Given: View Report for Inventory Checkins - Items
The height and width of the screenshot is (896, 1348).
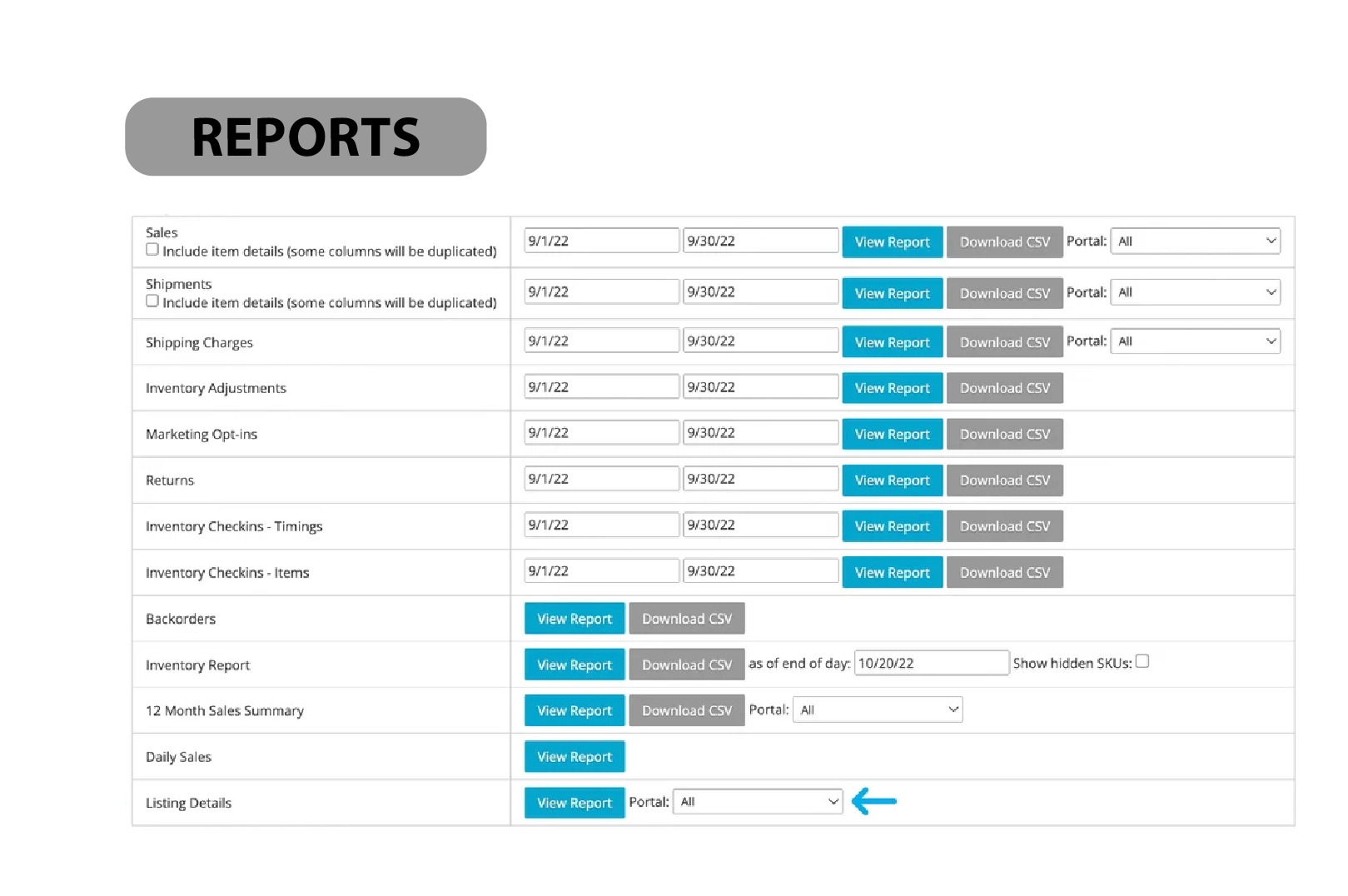Looking at the screenshot, I should click(x=893, y=573).
